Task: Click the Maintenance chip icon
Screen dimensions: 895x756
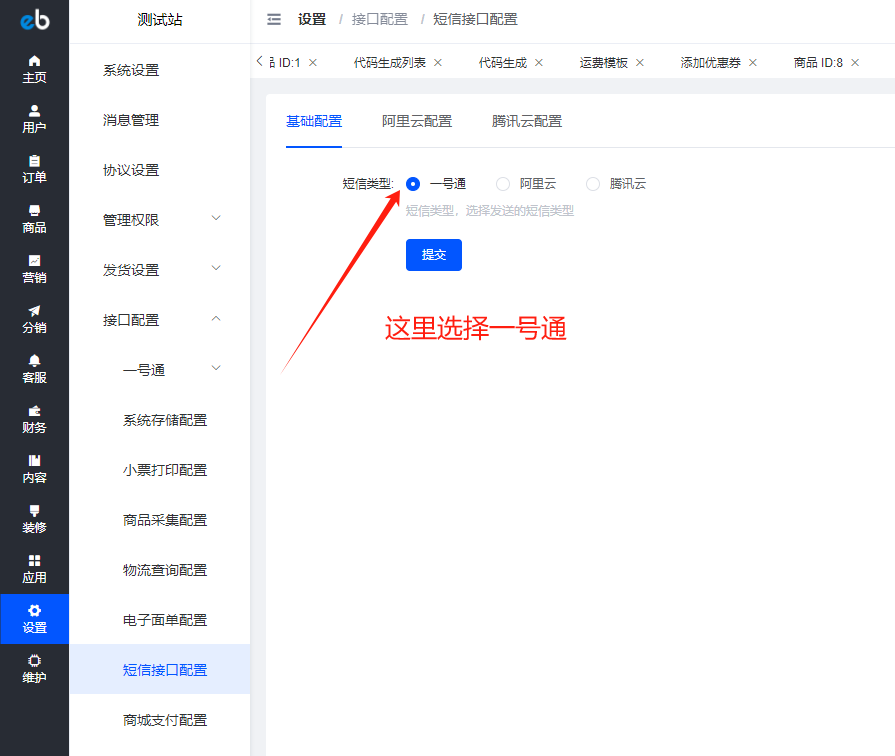Action: [34, 661]
